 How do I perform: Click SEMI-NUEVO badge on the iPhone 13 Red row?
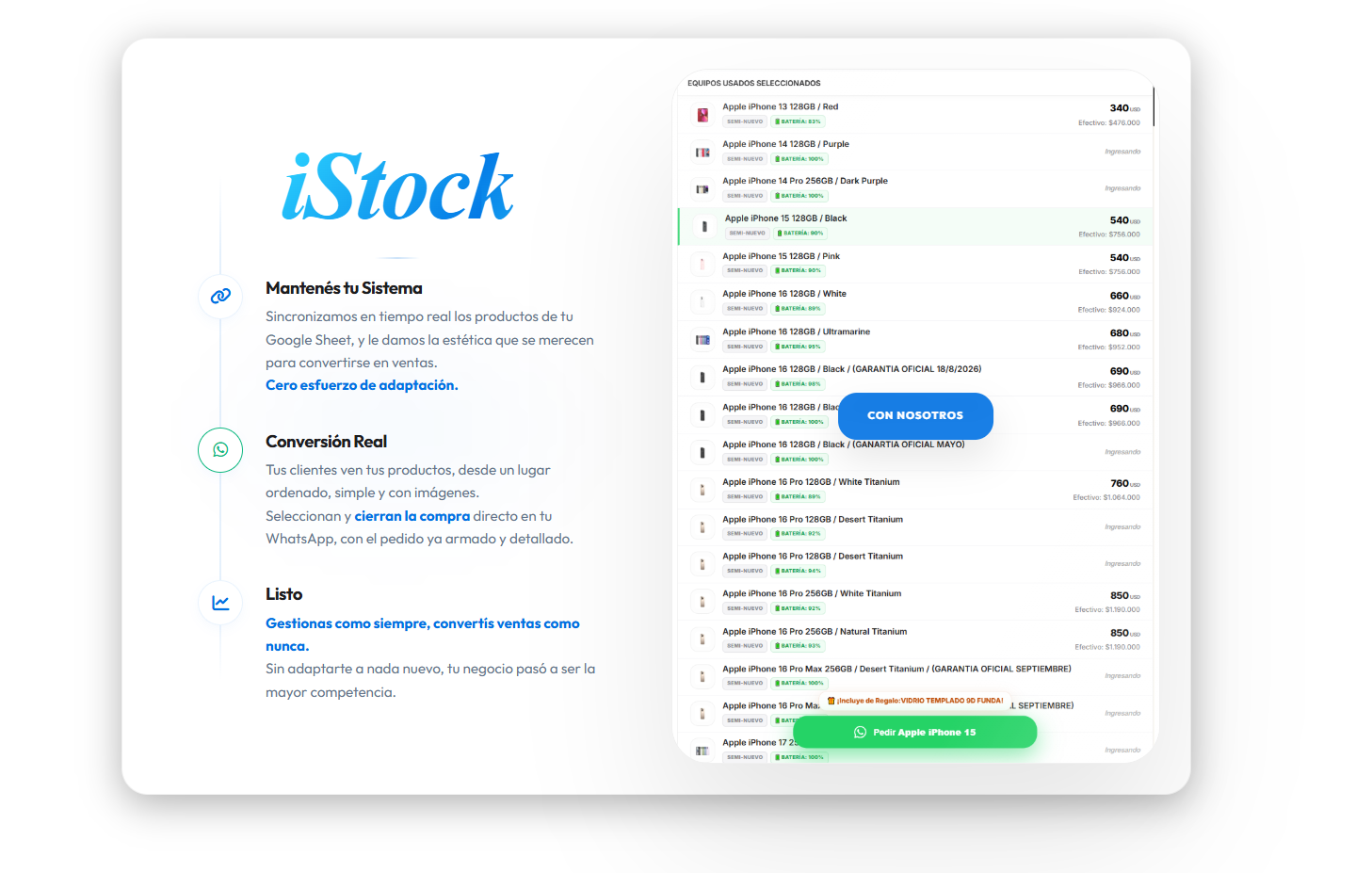[745, 121]
